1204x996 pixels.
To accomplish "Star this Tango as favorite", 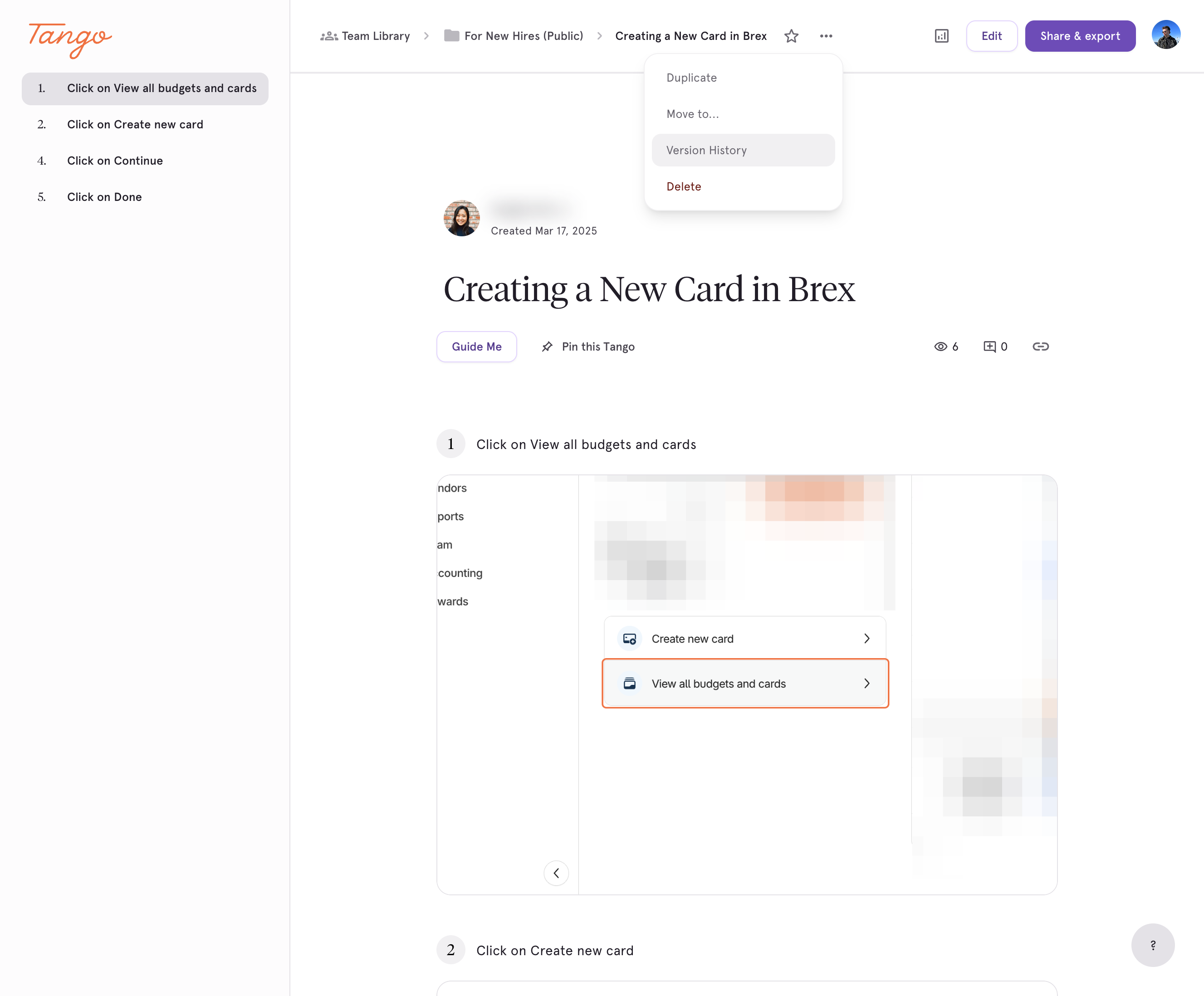I will 791,36.
